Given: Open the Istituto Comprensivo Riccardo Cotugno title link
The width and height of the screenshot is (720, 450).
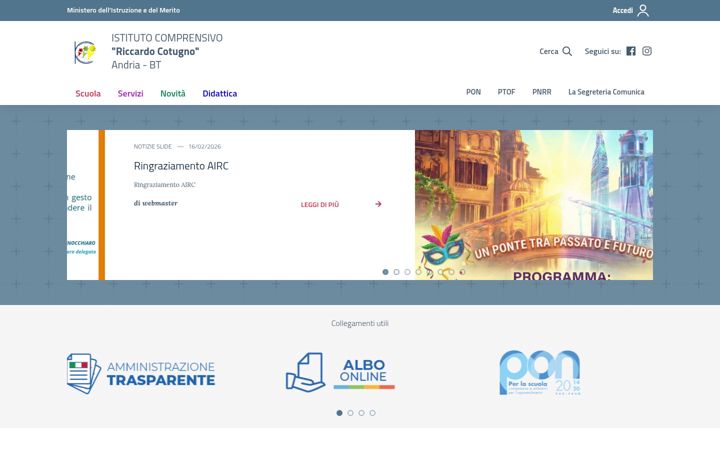Looking at the screenshot, I should pos(167,51).
